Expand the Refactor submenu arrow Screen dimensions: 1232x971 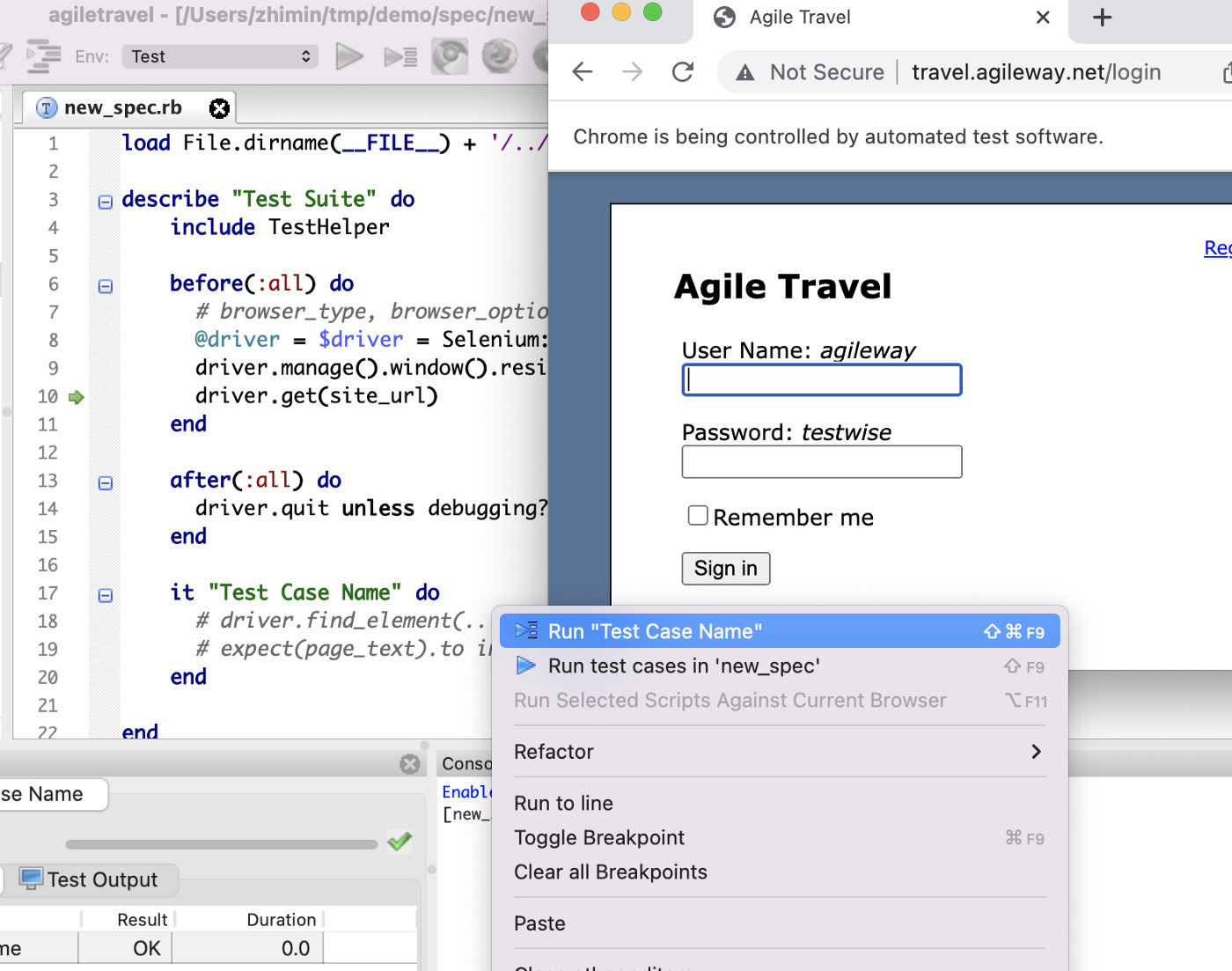(1036, 751)
